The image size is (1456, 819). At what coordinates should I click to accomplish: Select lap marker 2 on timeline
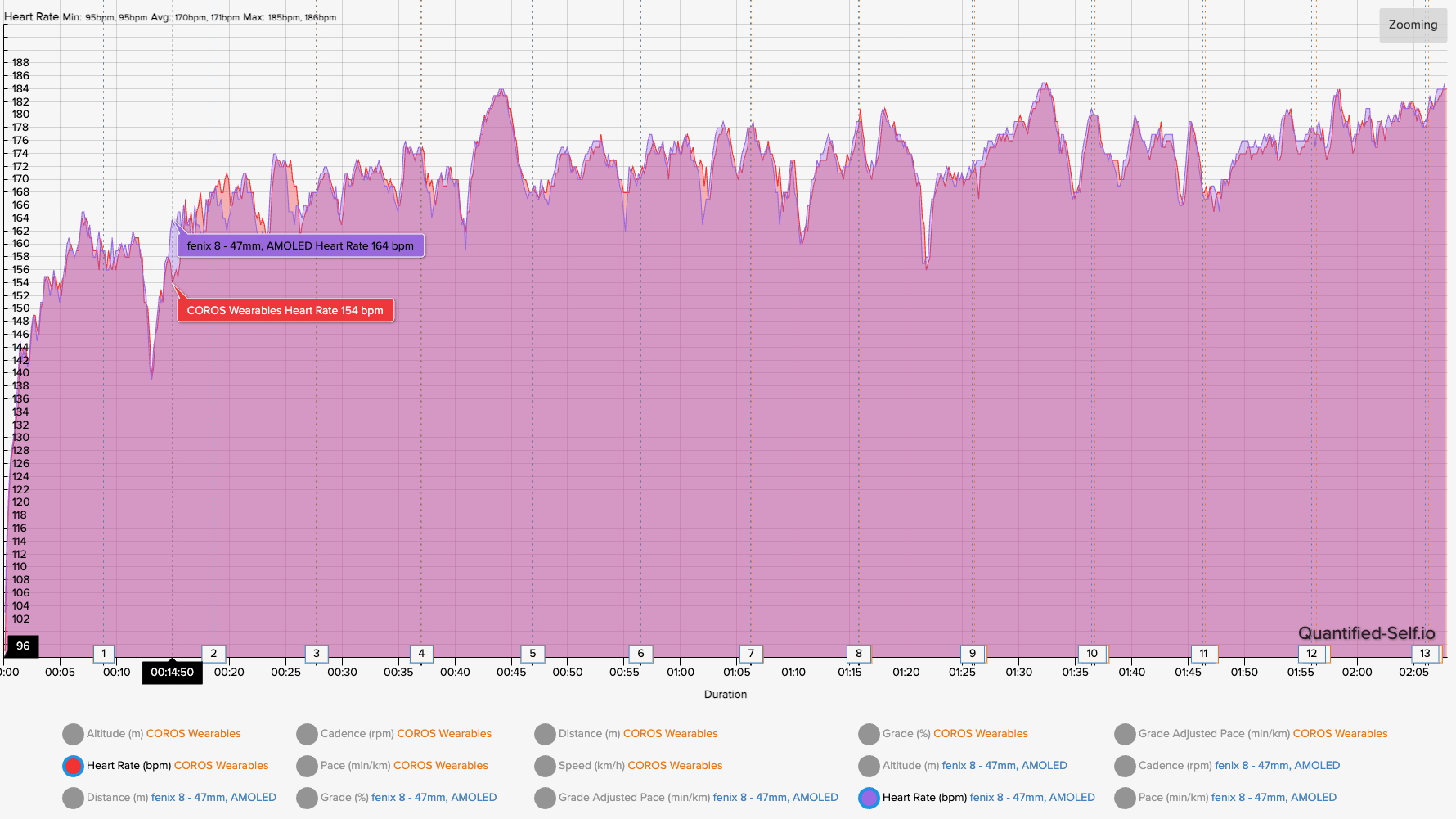[213, 654]
